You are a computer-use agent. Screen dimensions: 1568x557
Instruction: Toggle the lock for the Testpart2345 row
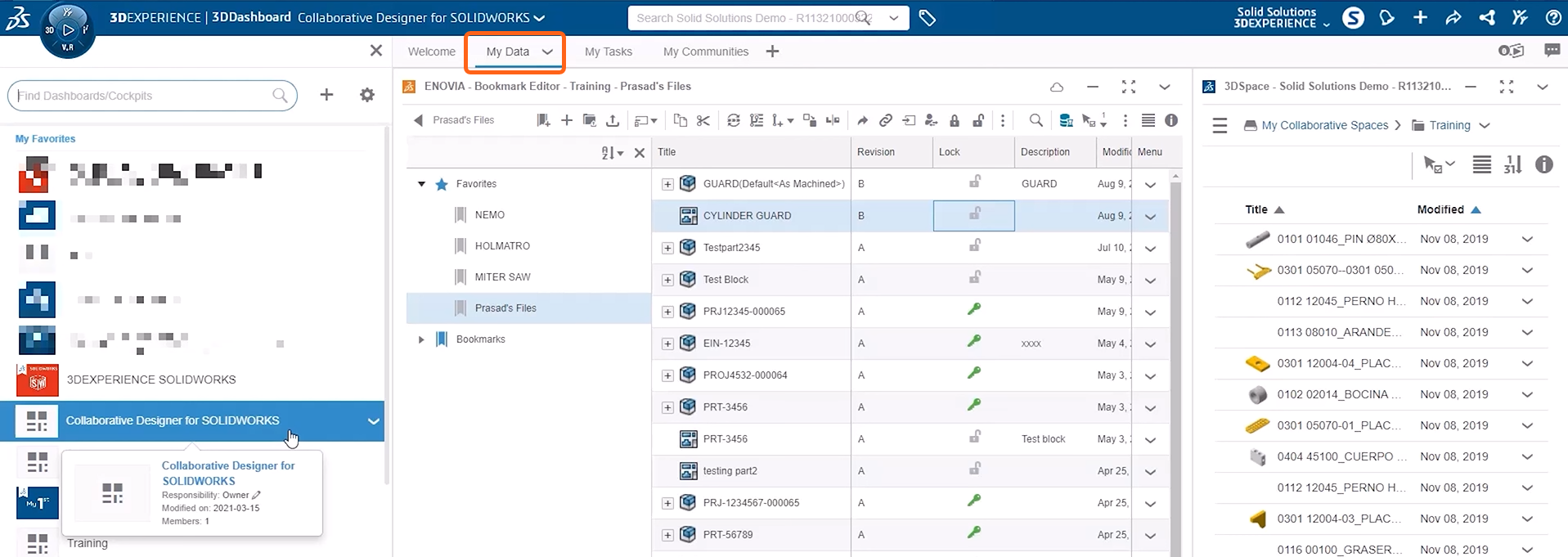pos(974,247)
